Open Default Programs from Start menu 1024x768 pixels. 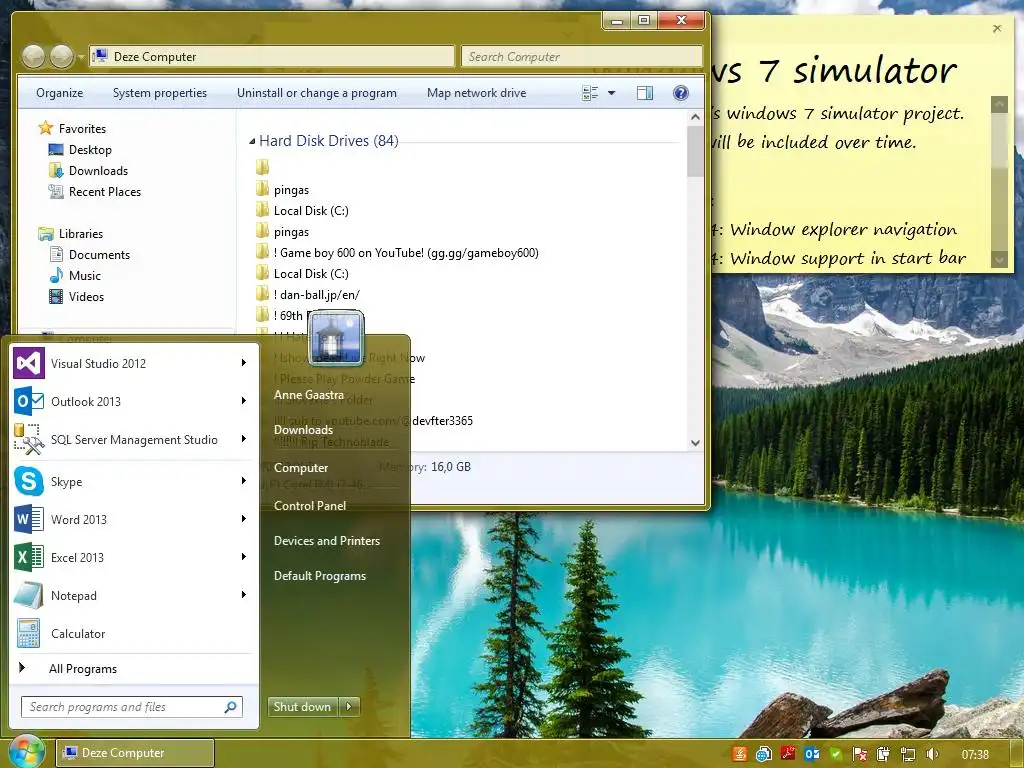point(319,576)
